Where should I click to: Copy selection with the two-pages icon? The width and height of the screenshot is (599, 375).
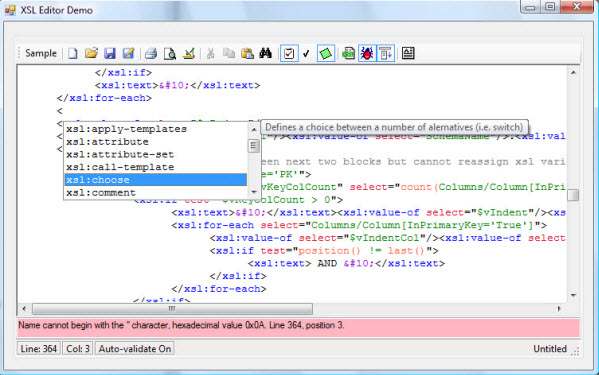pos(229,53)
